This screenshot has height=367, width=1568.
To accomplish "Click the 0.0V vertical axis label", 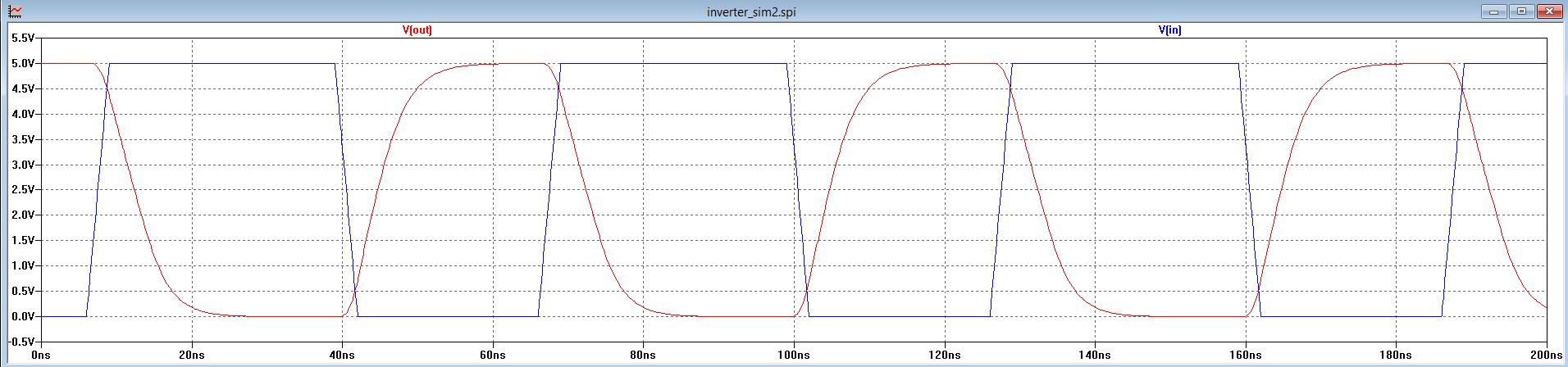I will click(23, 316).
